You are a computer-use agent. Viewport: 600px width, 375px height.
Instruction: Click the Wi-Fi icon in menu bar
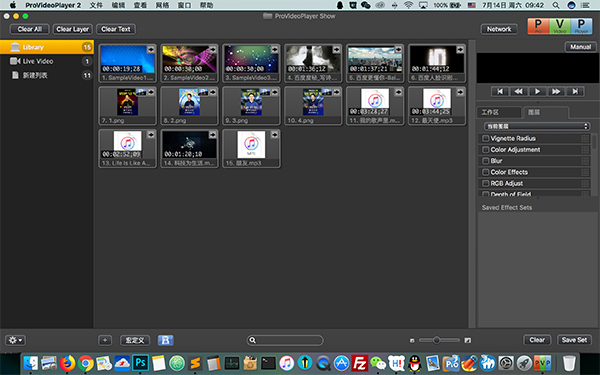point(408,5)
